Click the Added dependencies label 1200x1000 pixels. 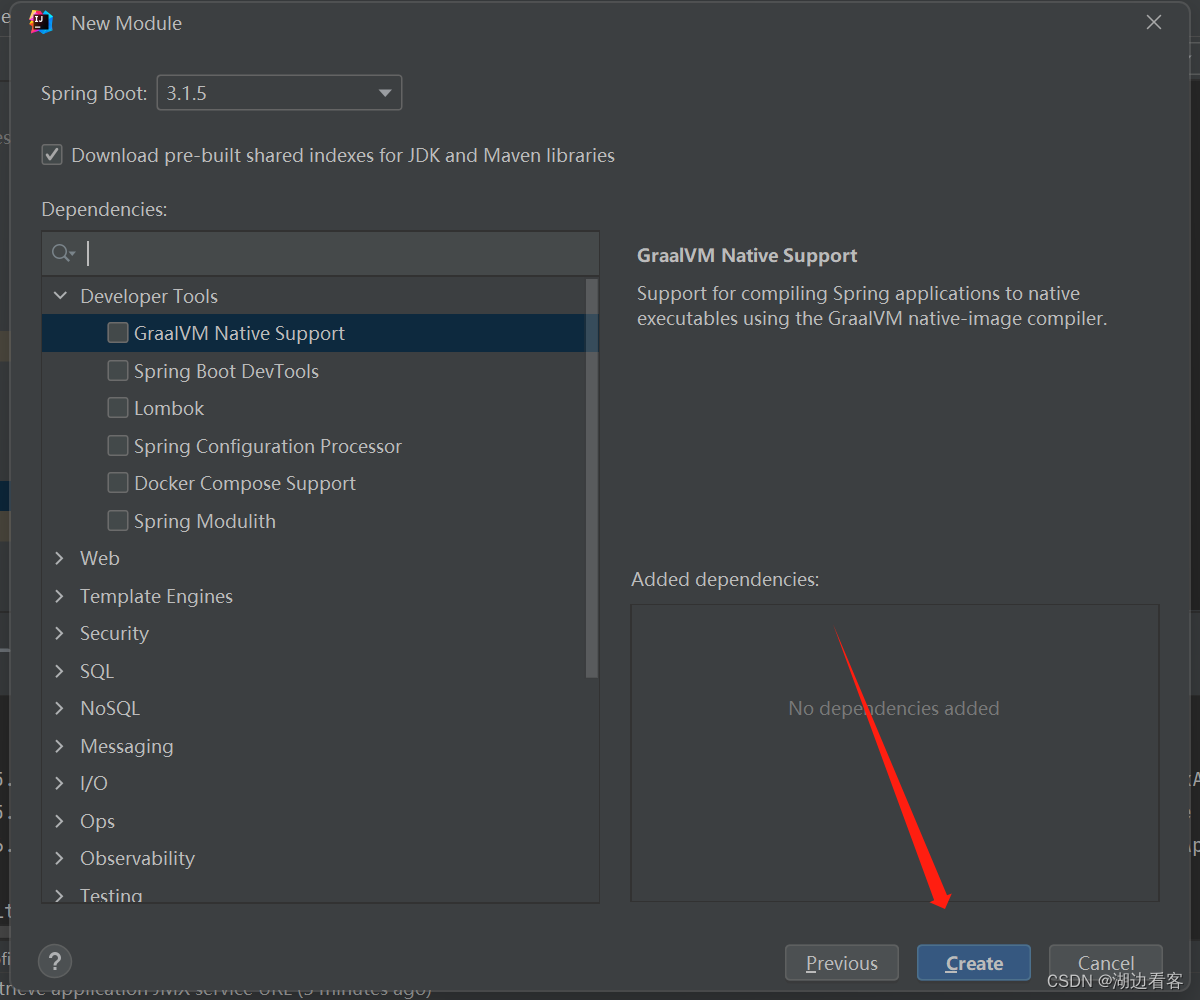[x=725, y=579]
